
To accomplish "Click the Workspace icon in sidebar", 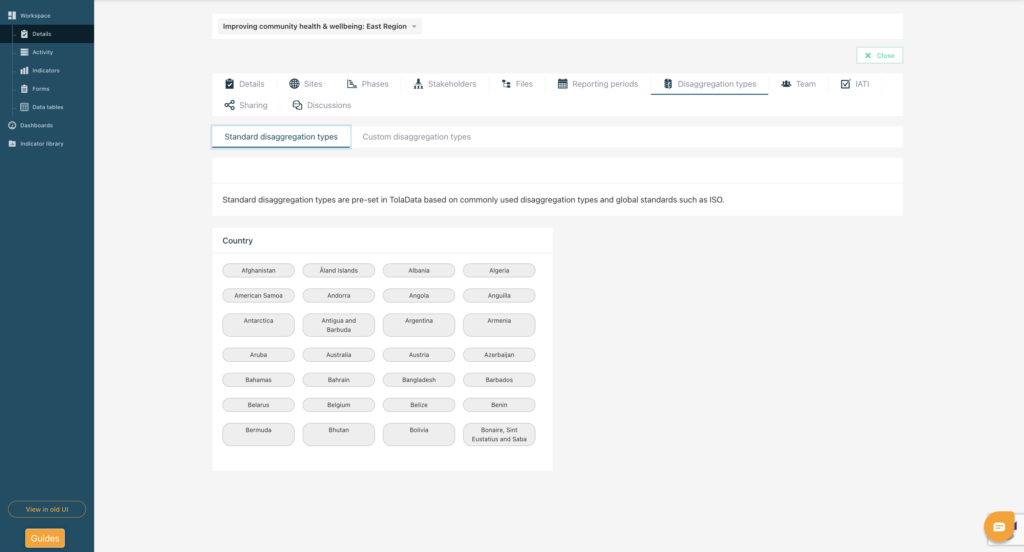I will click(x=12, y=15).
